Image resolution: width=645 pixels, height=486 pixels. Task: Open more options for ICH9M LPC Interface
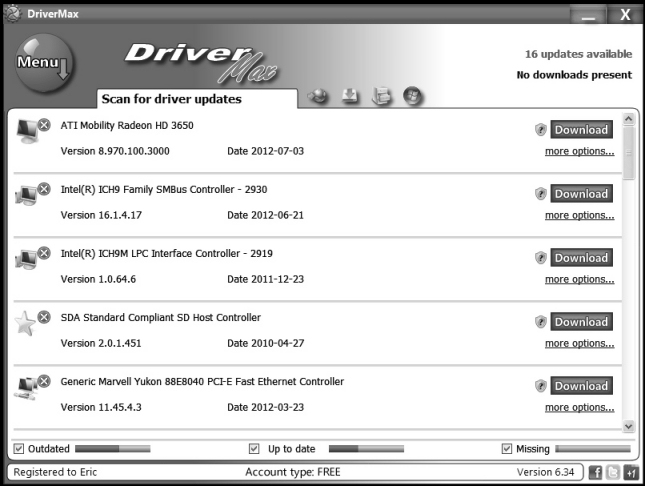[x=580, y=279]
